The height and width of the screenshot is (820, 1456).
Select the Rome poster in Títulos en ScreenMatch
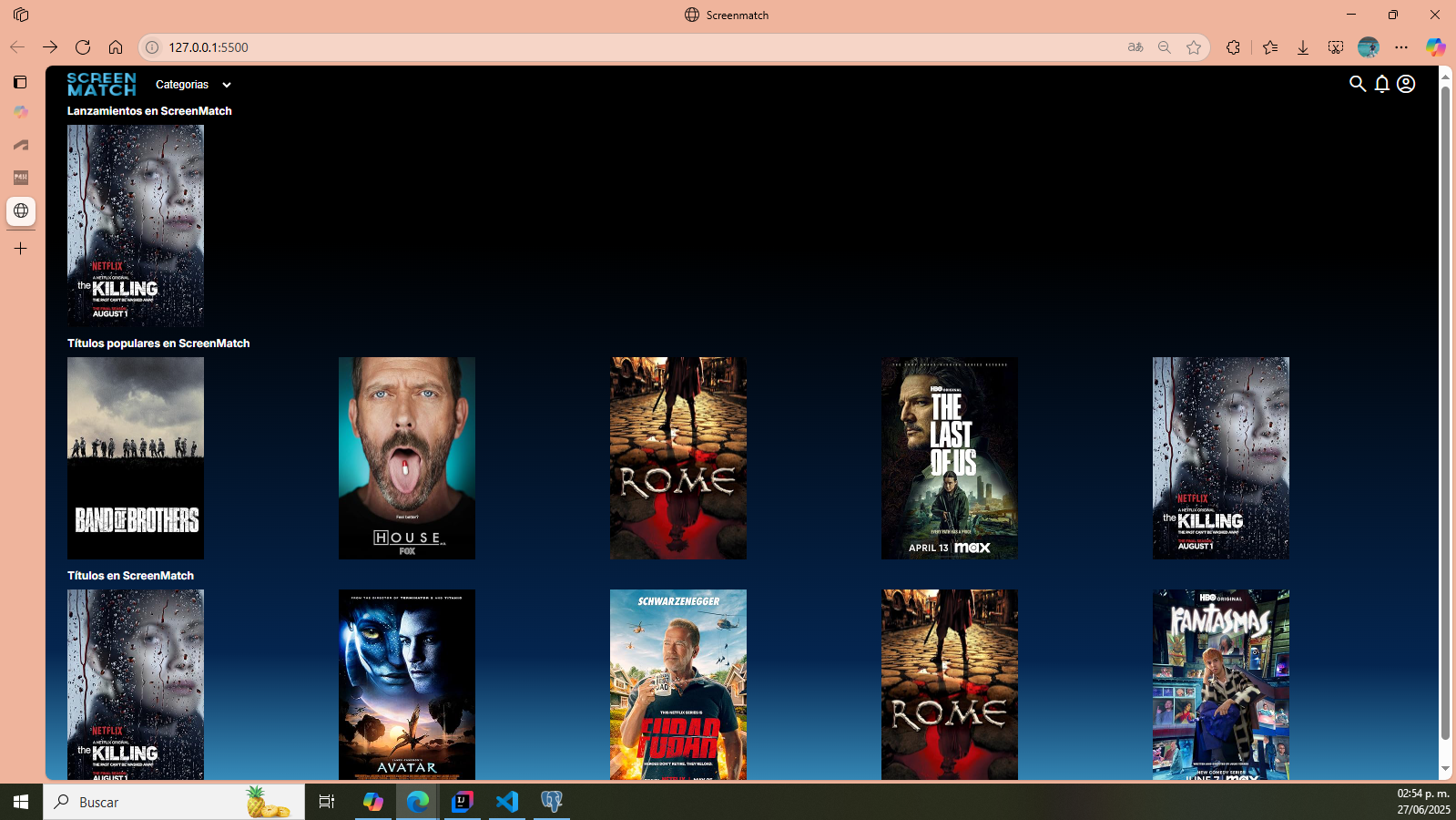(x=950, y=684)
